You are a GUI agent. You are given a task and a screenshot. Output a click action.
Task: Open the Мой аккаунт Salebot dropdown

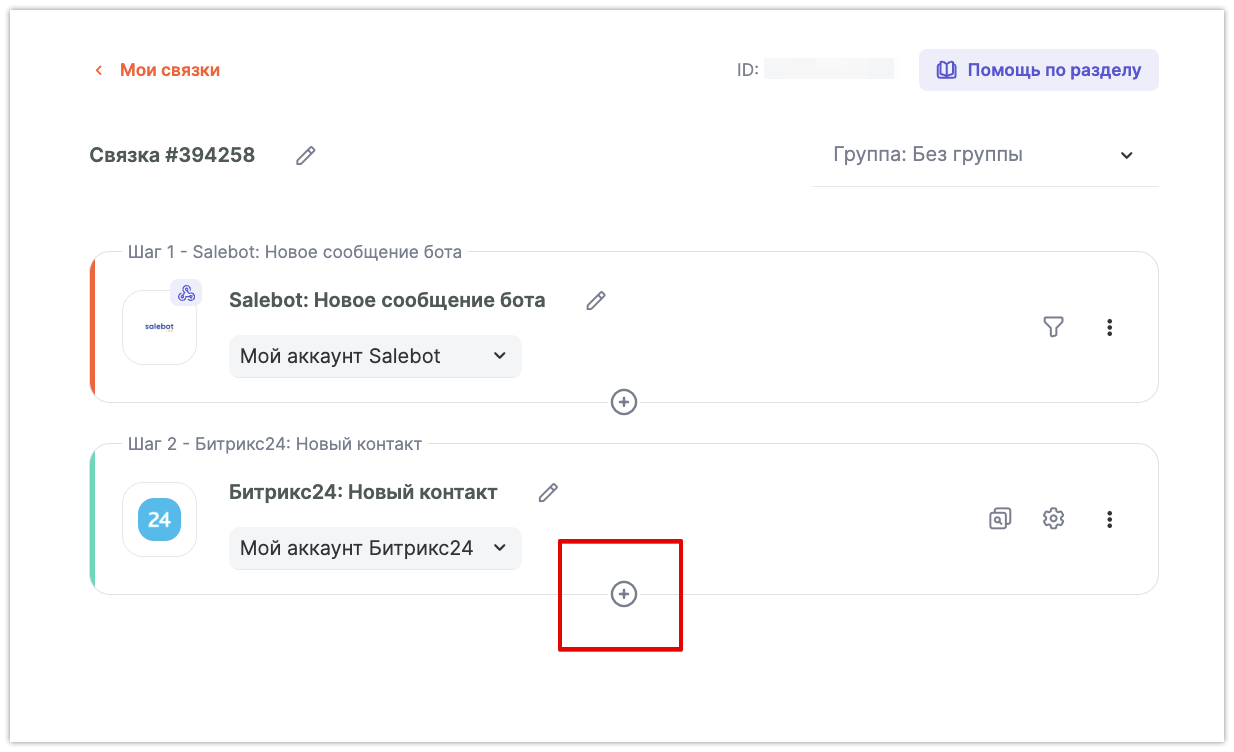coord(375,356)
